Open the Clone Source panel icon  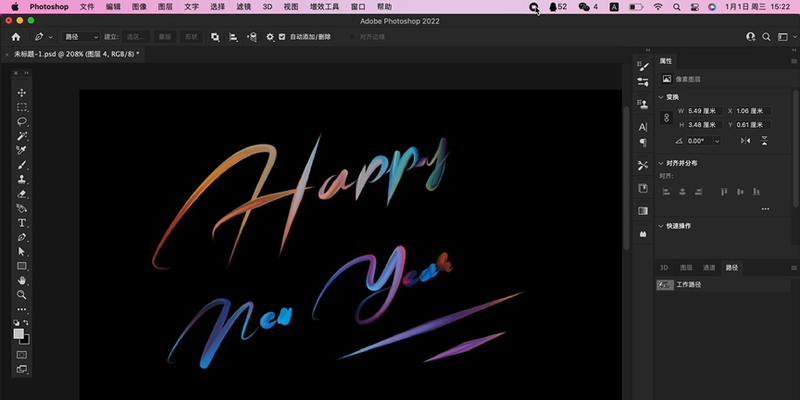pyautogui.click(x=643, y=105)
